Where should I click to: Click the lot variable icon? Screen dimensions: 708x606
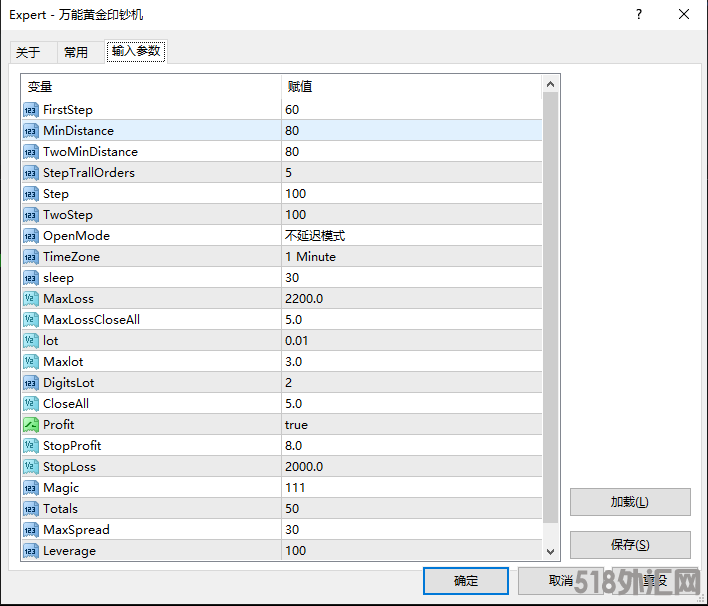point(31,341)
